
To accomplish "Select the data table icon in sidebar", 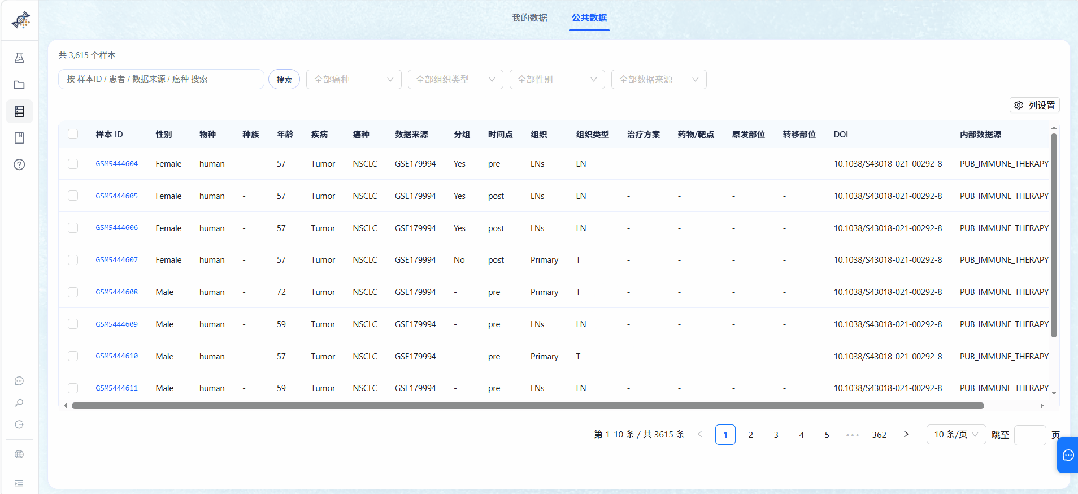I will pyautogui.click(x=19, y=111).
